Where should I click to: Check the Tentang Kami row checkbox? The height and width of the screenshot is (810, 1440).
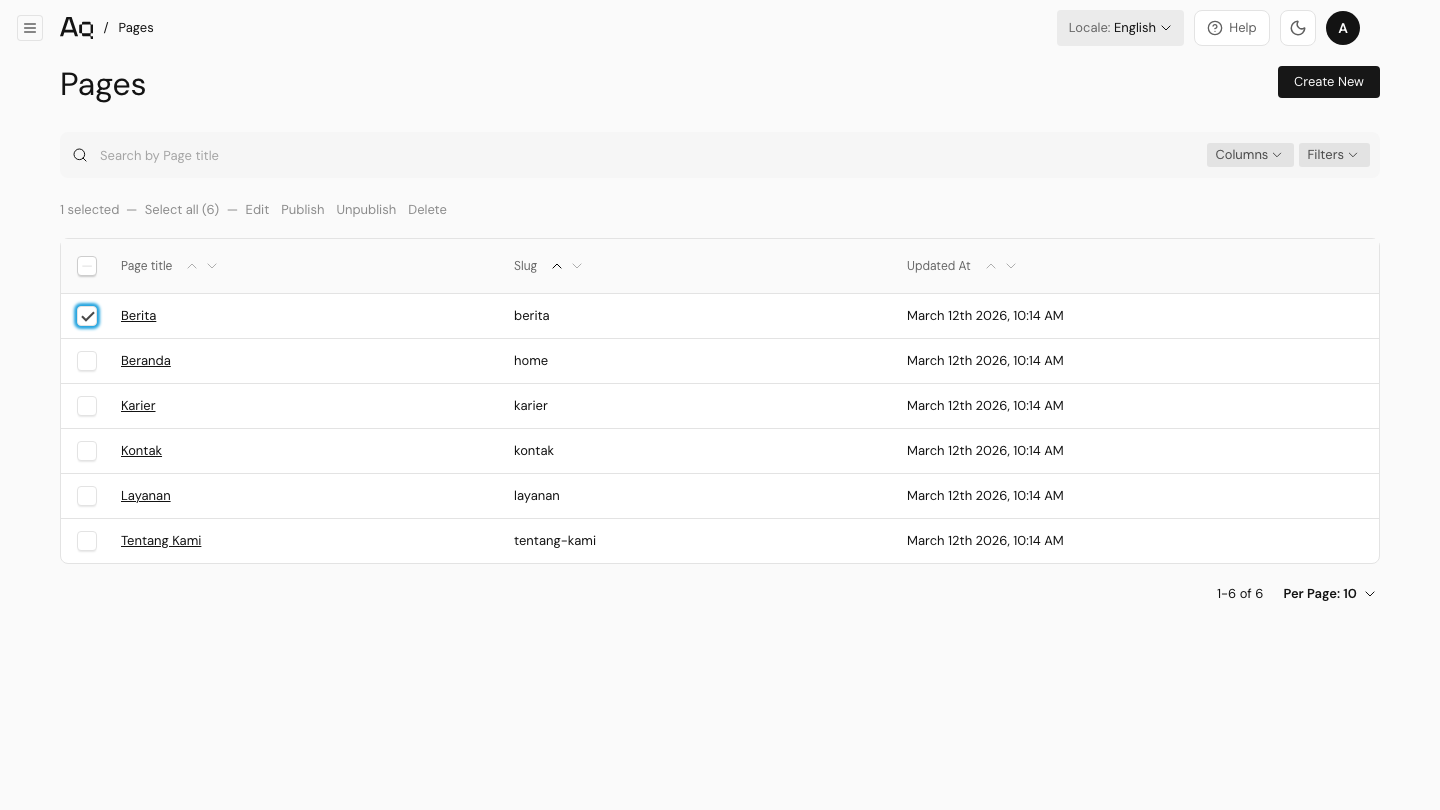(x=87, y=541)
